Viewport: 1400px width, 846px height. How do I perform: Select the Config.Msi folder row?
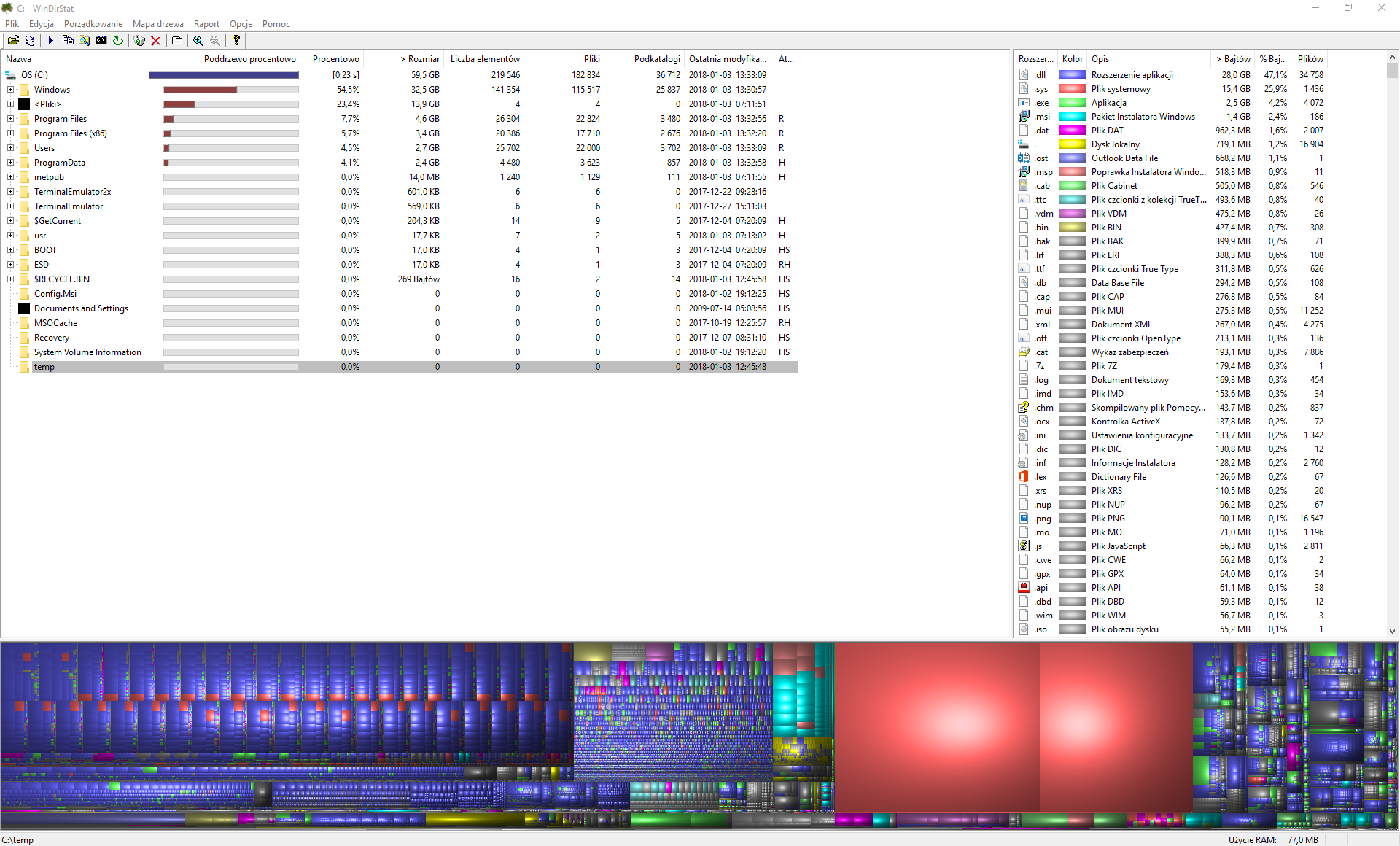[400, 294]
